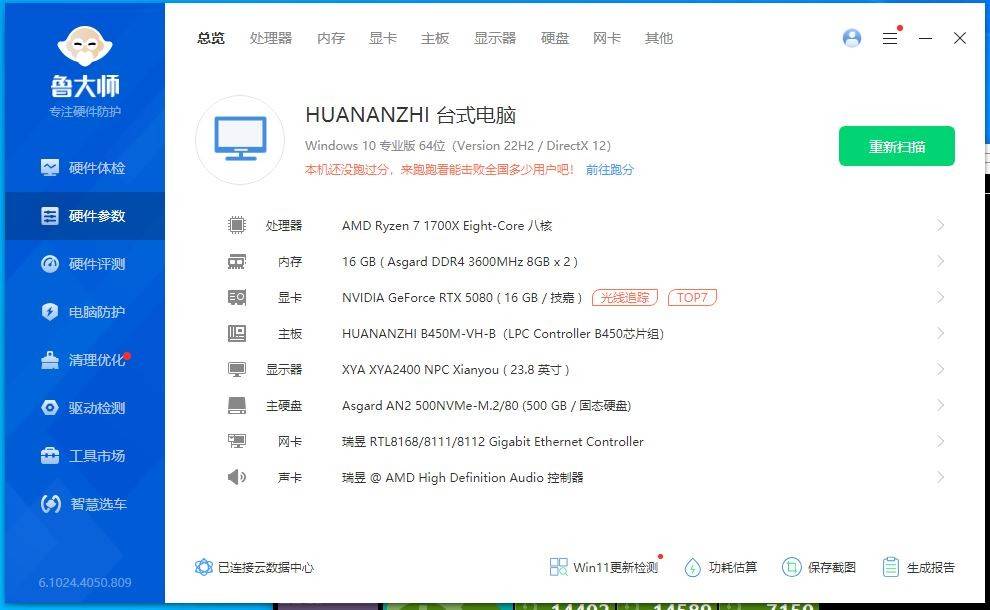Open the user account avatar
The height and width of the screenshot is (610, 990).
[851, 38]
